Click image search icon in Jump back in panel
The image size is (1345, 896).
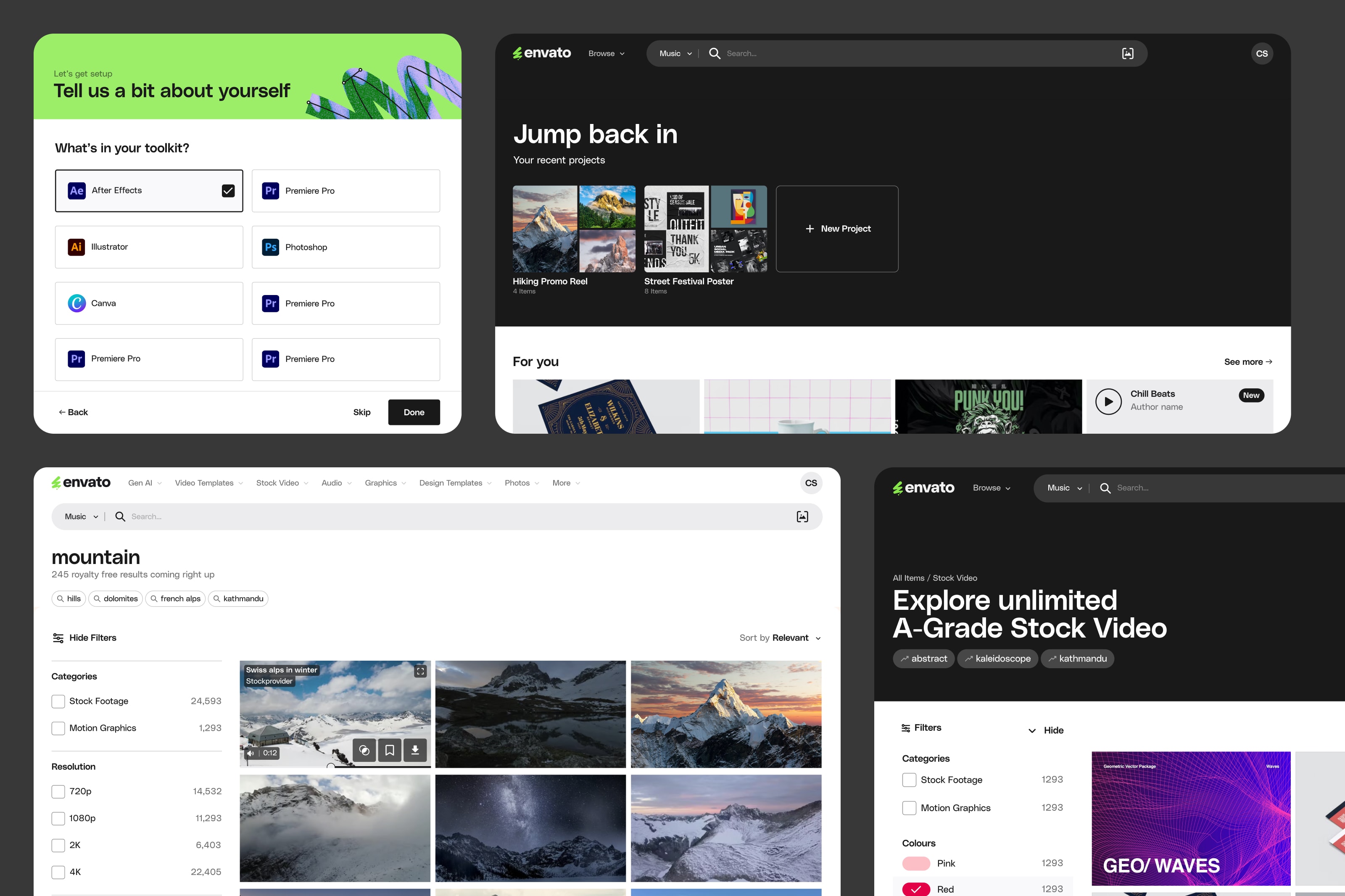[x=1127, y=53]
